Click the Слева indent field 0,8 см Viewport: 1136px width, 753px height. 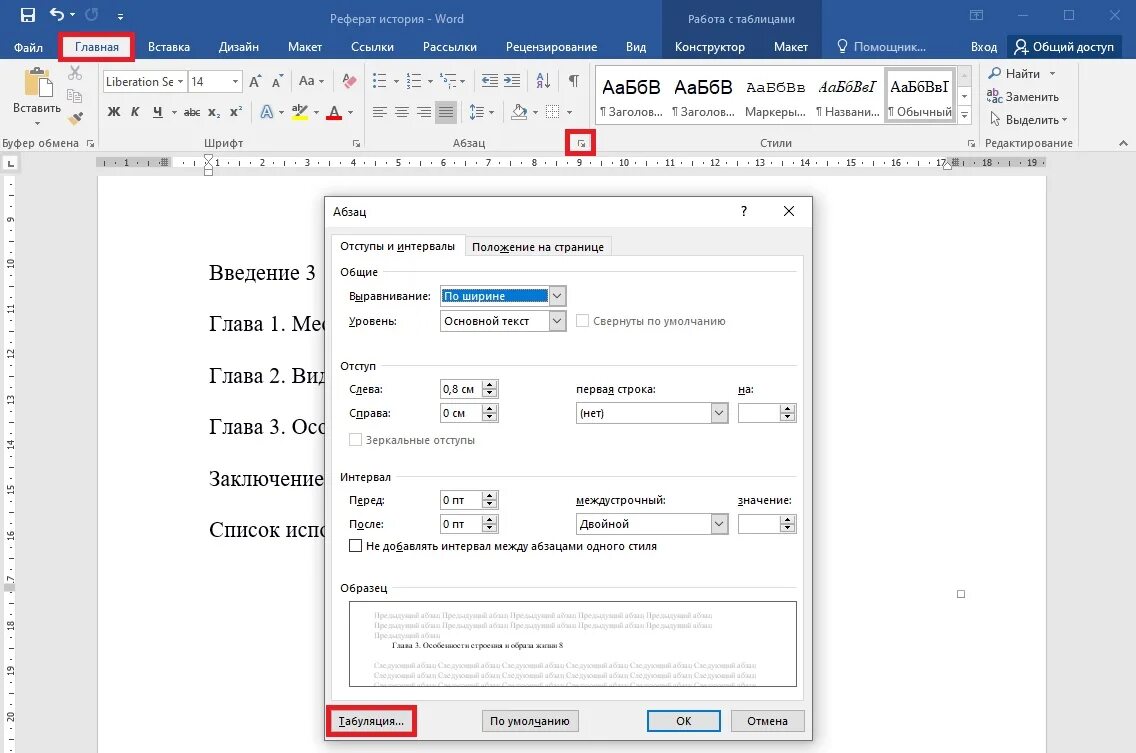[x=462, y=389]
